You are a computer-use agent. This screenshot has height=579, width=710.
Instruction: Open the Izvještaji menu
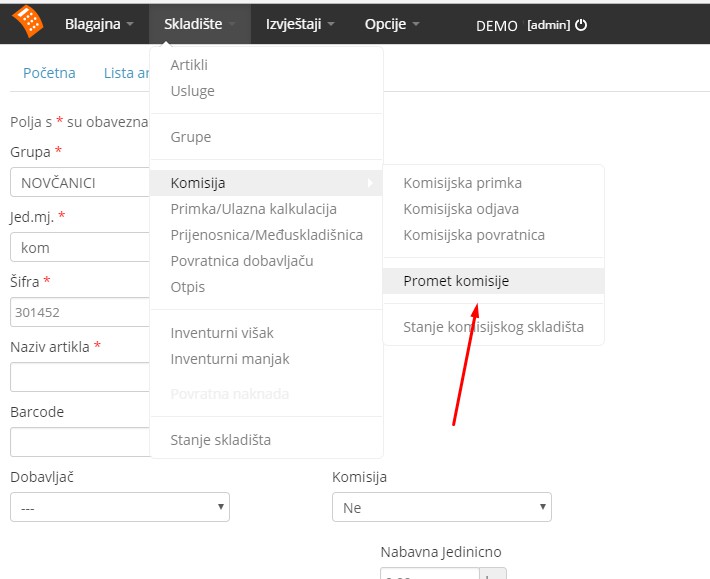tap(300, 24)
